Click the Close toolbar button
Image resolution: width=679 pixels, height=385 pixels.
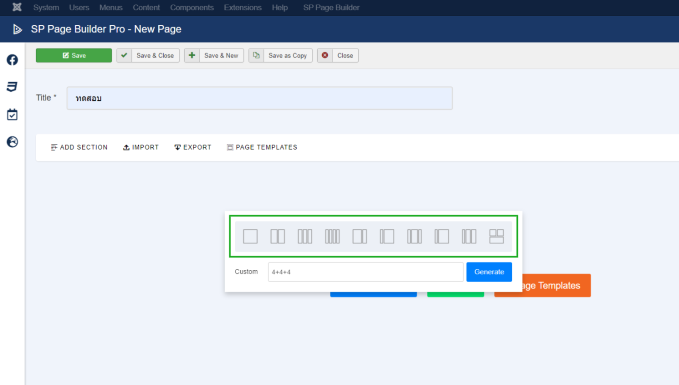point(338,55)
